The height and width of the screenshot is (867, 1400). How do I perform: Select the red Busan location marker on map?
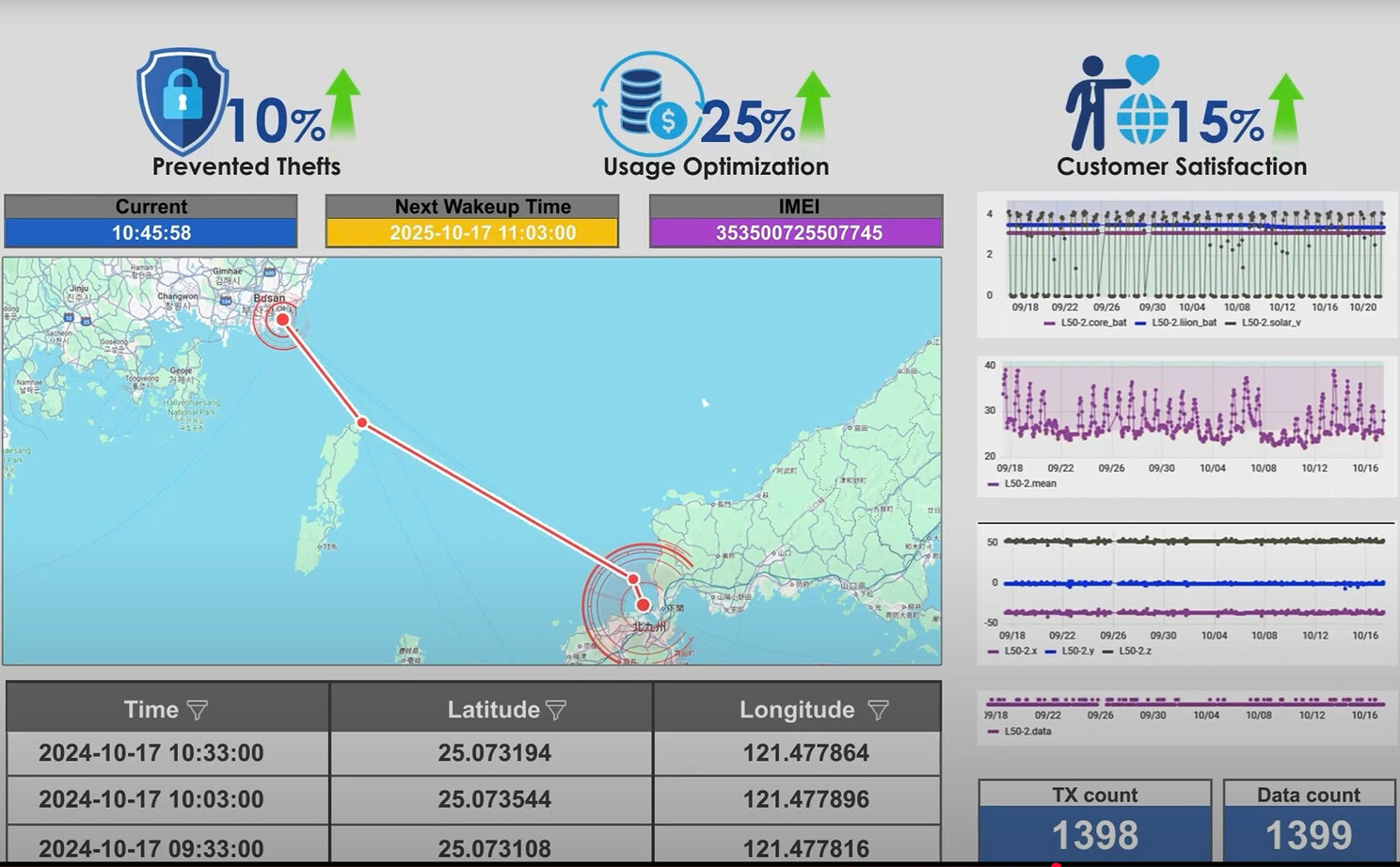pyautogui.click(x=282, y=320)
